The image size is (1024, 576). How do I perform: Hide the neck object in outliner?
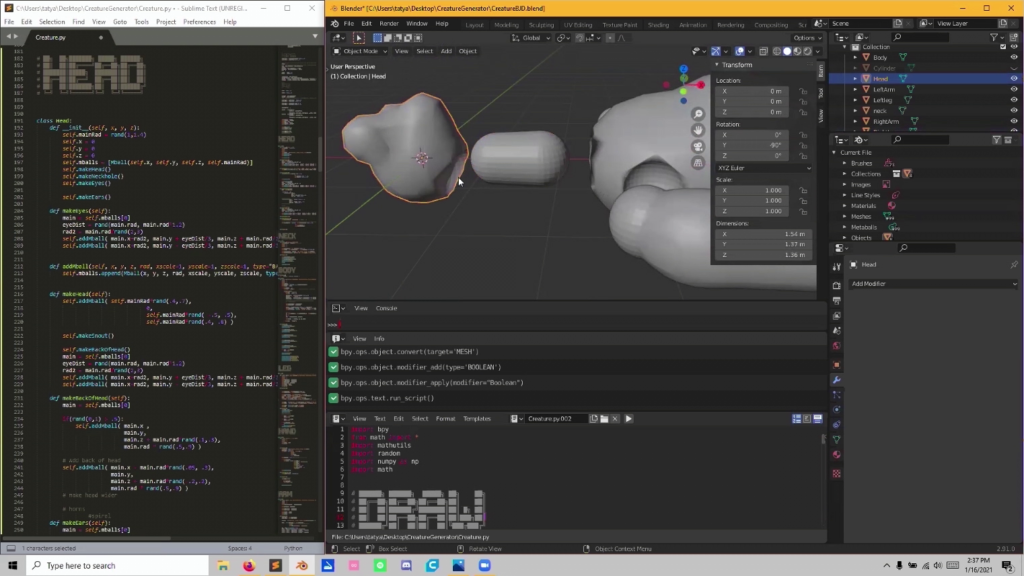[1014, 110]
